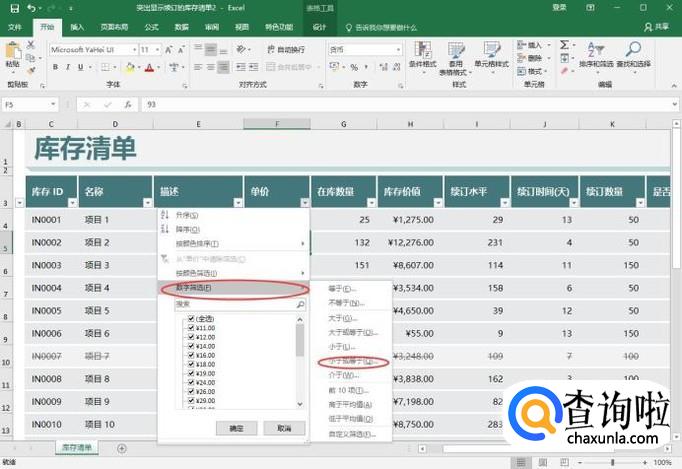Uncheck the ¥11.00 filter checkbox
This screenshot has width=682, height=469.
coord(189,327)
